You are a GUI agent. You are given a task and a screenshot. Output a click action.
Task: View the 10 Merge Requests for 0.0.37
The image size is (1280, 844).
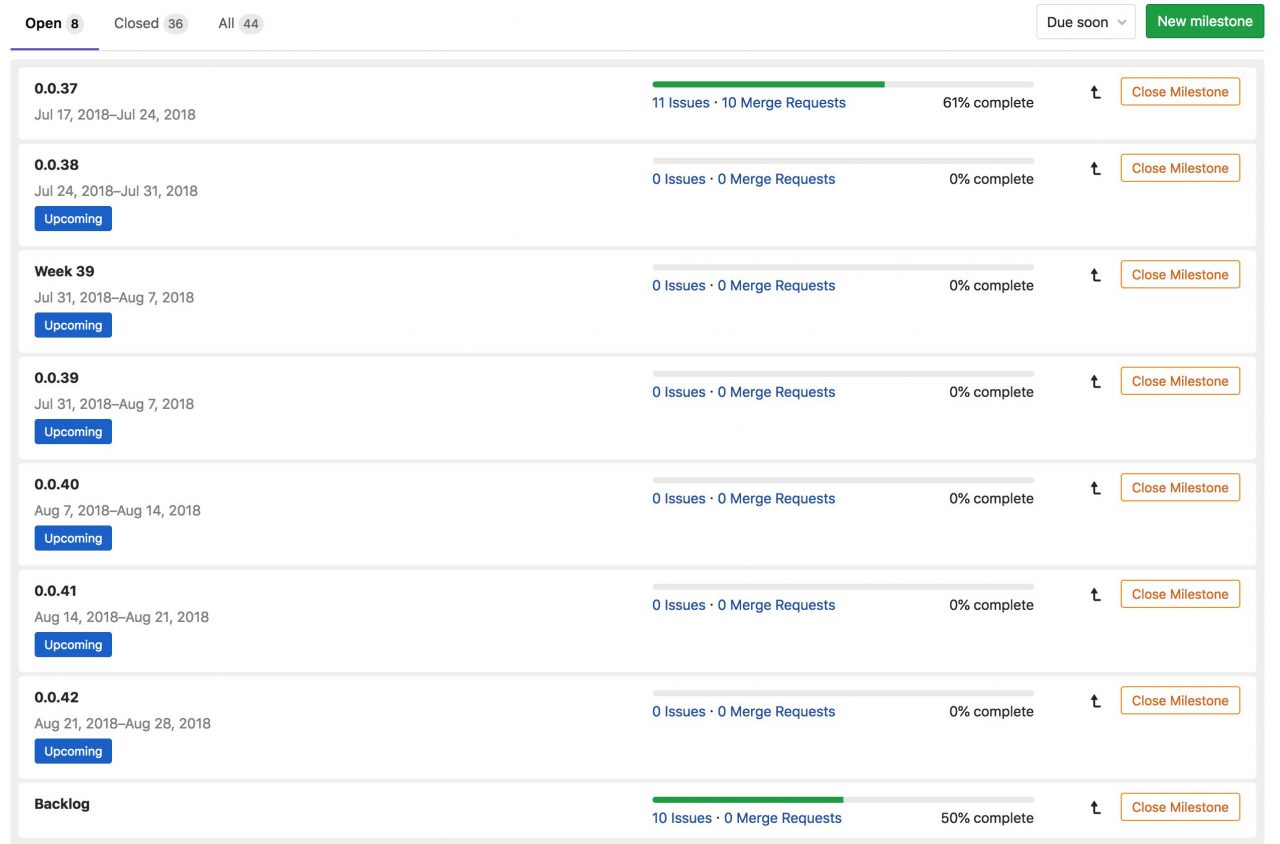point(783,102)
